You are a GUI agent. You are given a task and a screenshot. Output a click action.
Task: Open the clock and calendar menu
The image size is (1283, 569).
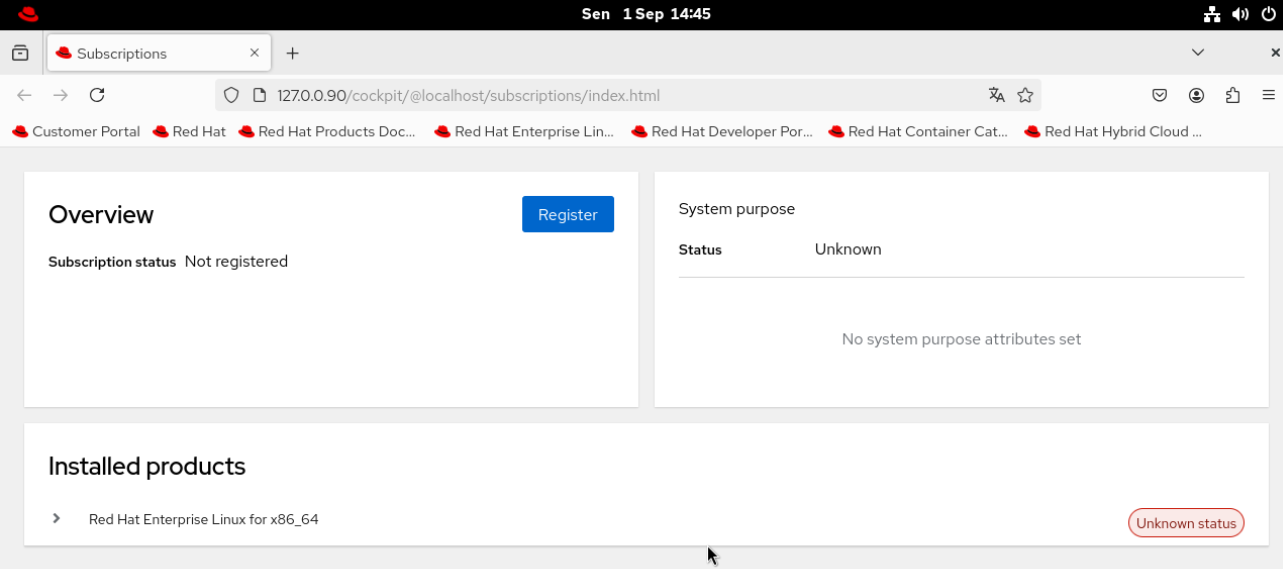coord(646,14)
